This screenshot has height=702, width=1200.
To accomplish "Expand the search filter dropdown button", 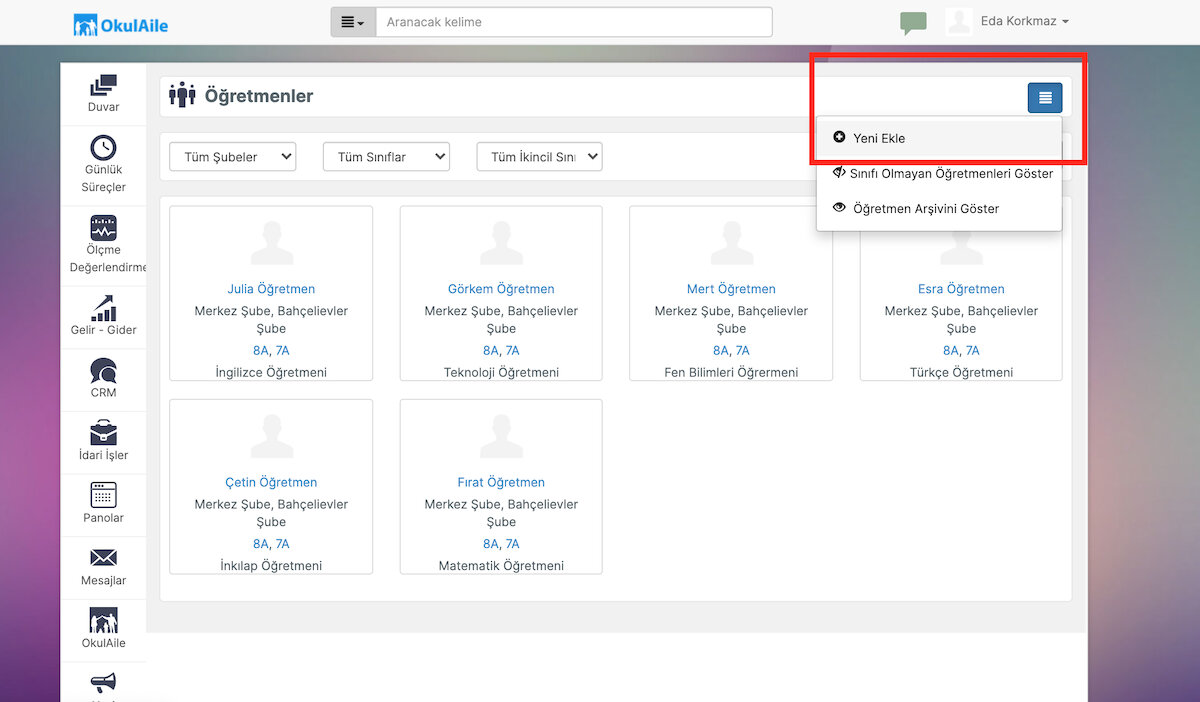I will (353, 22).
